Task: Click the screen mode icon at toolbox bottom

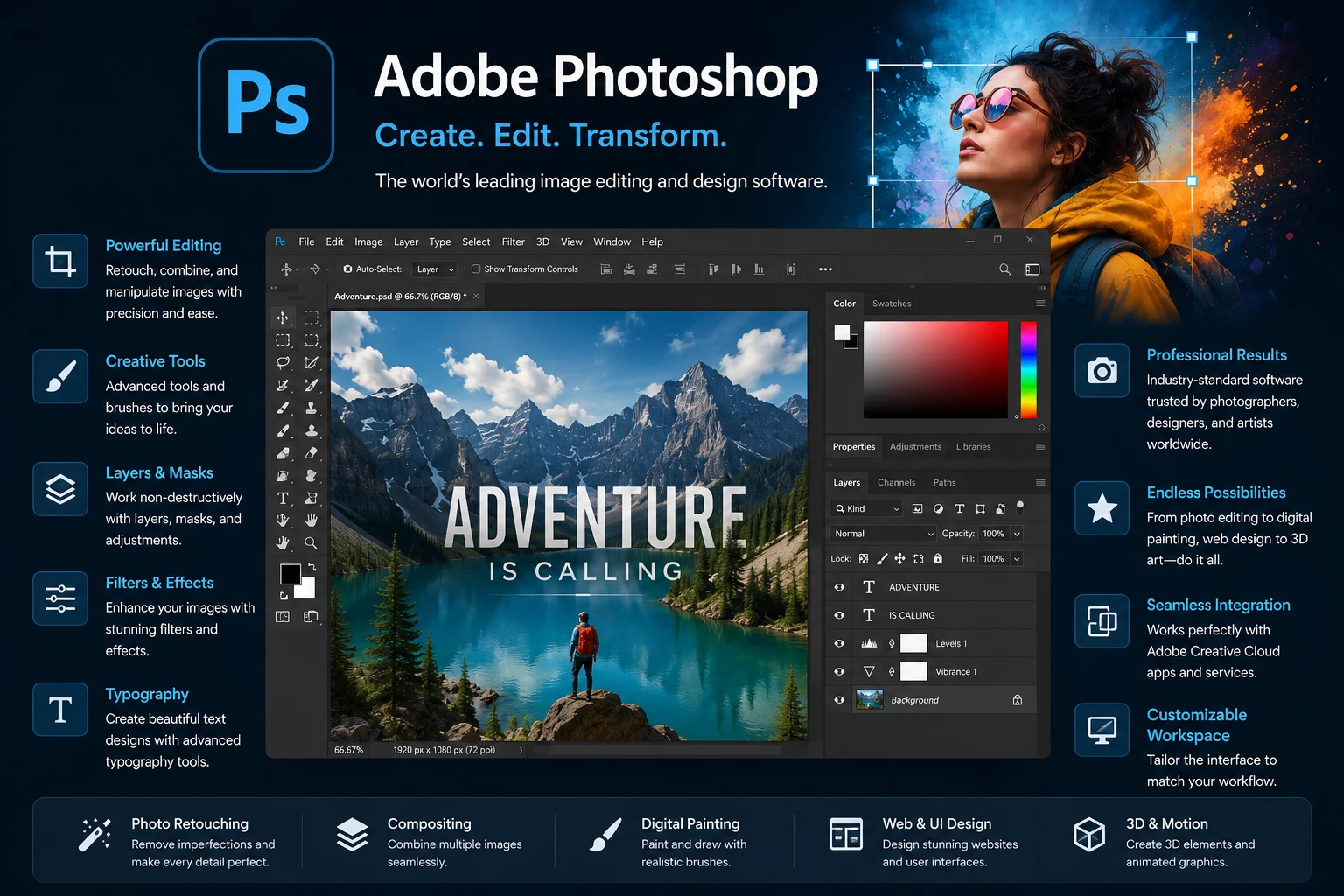Action: [311, 617]
